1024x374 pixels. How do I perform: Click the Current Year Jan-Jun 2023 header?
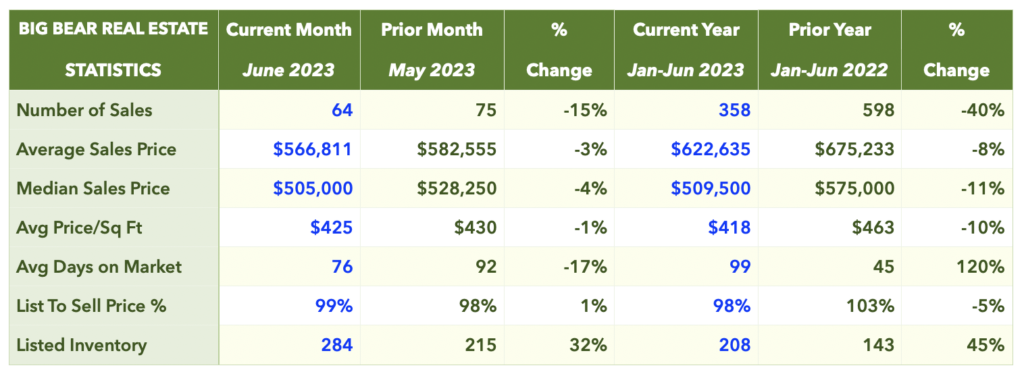(x=686, y=50)
